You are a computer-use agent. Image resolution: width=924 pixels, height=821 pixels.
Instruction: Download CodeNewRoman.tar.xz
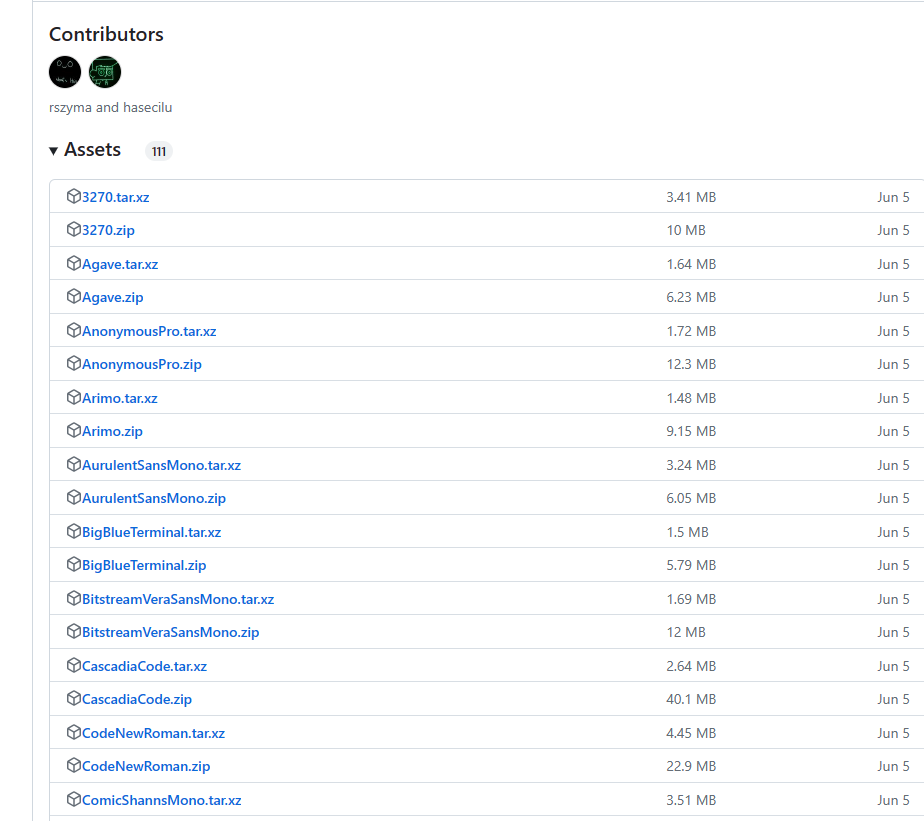coord(153,734)
